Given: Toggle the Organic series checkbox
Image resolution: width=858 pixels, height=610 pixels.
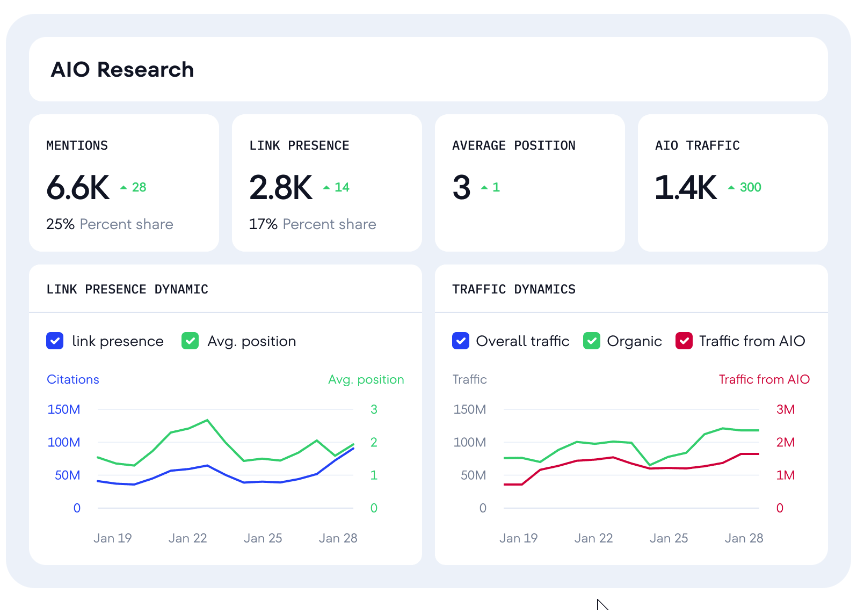Looking at the screenshot, I should pyautogui.click(x=591, y=341).
